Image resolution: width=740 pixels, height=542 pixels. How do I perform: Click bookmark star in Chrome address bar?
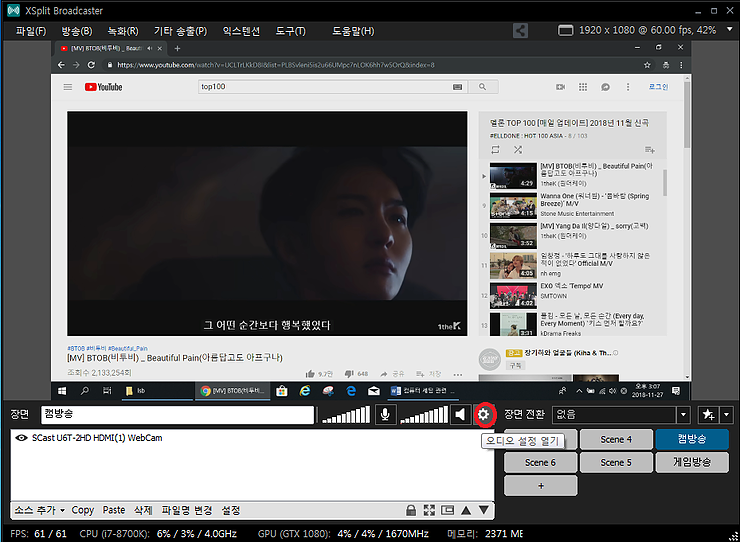coord(647,65)
